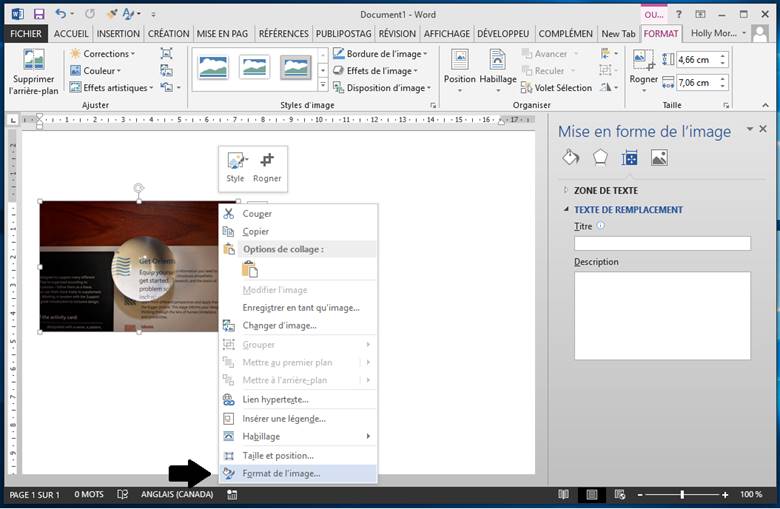Open the Effets de l'image dropdown
This screenshot has width=780, height=509.
[383, 71]
